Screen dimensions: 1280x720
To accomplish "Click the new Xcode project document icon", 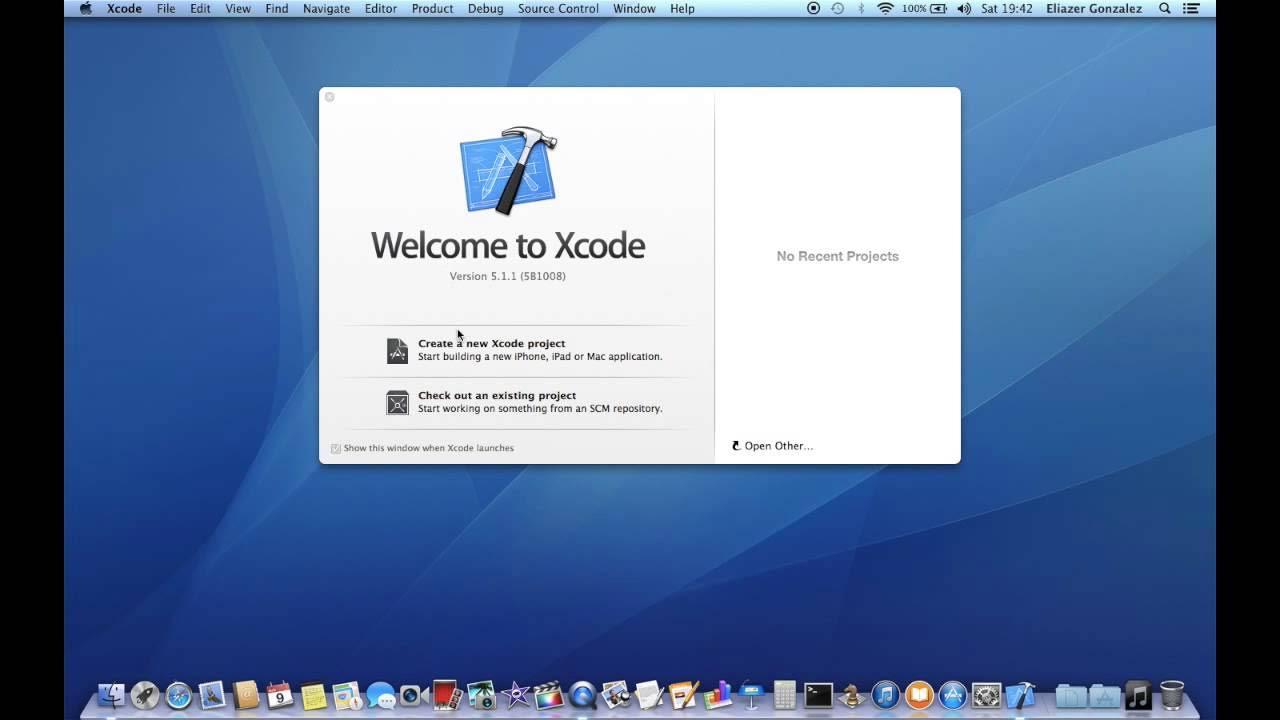I will pyautogui.click(x=398, y=350).
